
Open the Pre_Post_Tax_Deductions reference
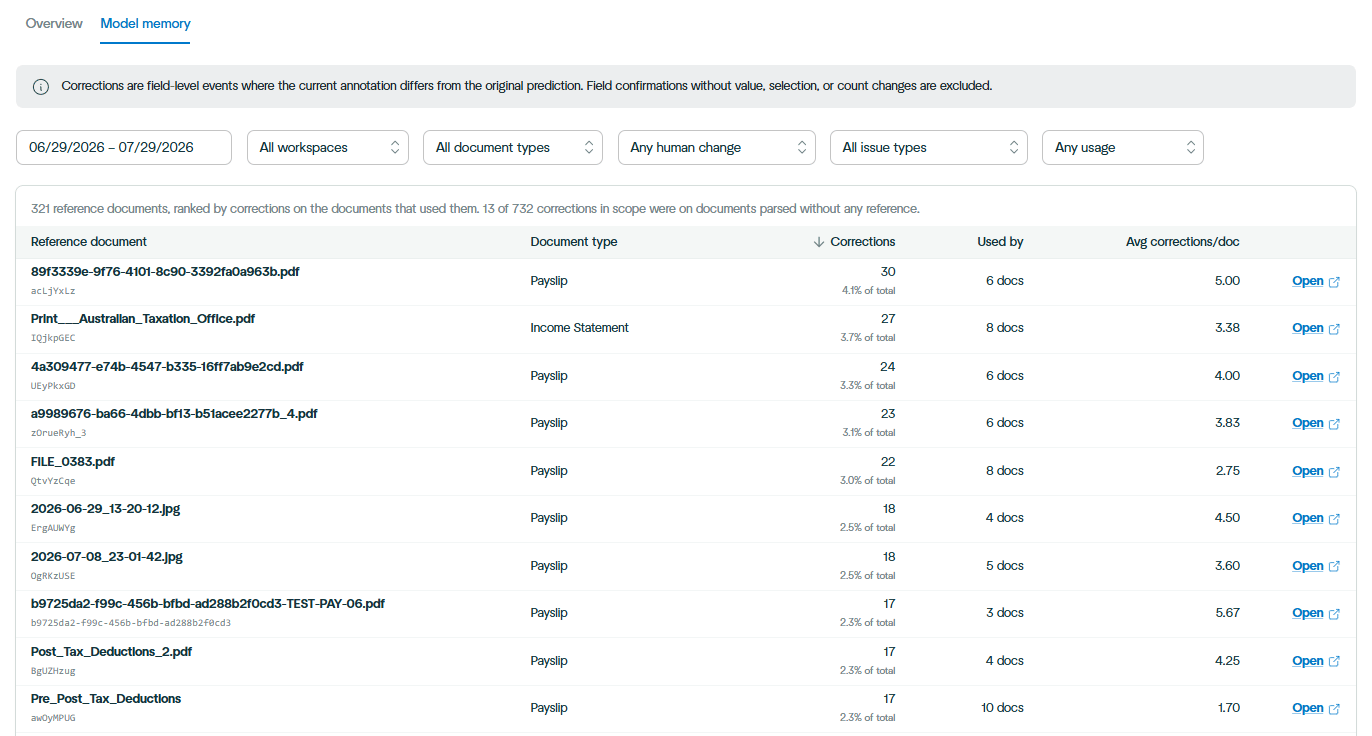pyautogui.click(x=1307, y=708)
